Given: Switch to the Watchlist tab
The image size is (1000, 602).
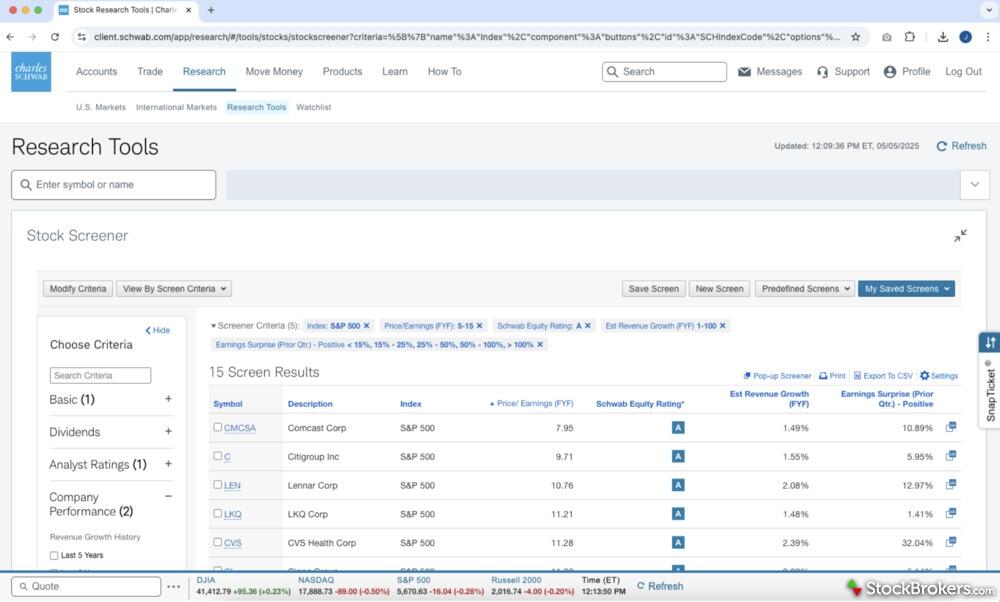Looking at the screenshot, I should click(x=313, y=107).
